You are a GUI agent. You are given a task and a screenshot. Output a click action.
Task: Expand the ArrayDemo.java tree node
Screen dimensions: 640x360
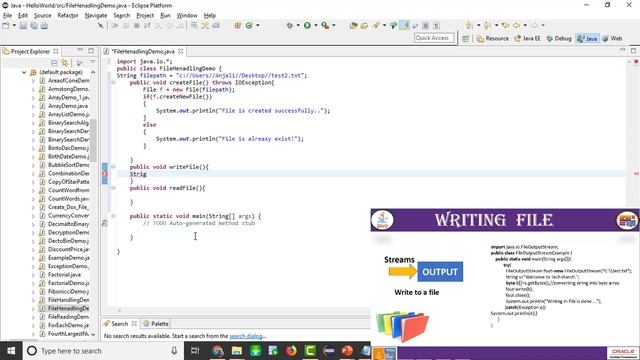(33, 106)
